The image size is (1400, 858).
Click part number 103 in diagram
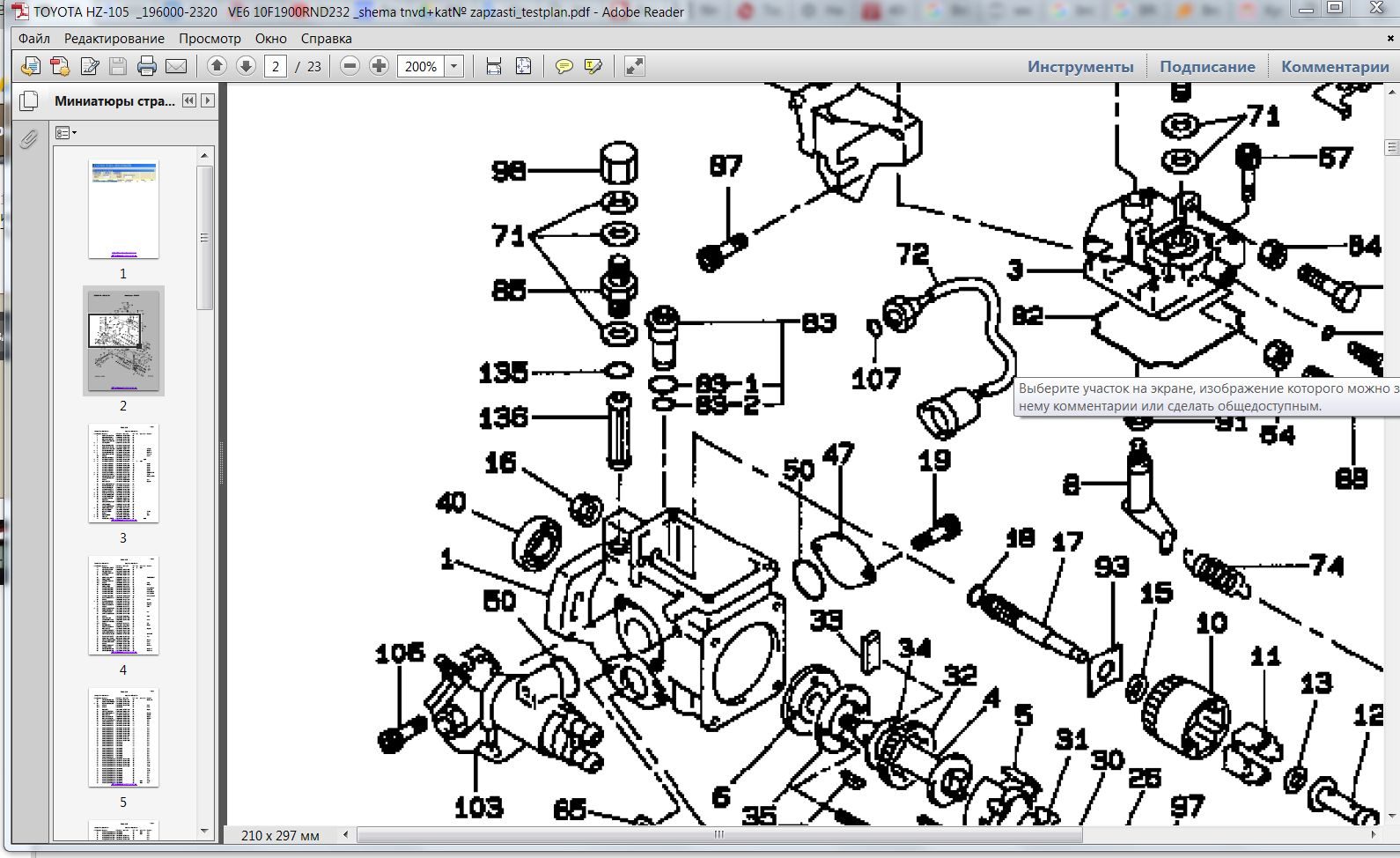pos(478,807)
